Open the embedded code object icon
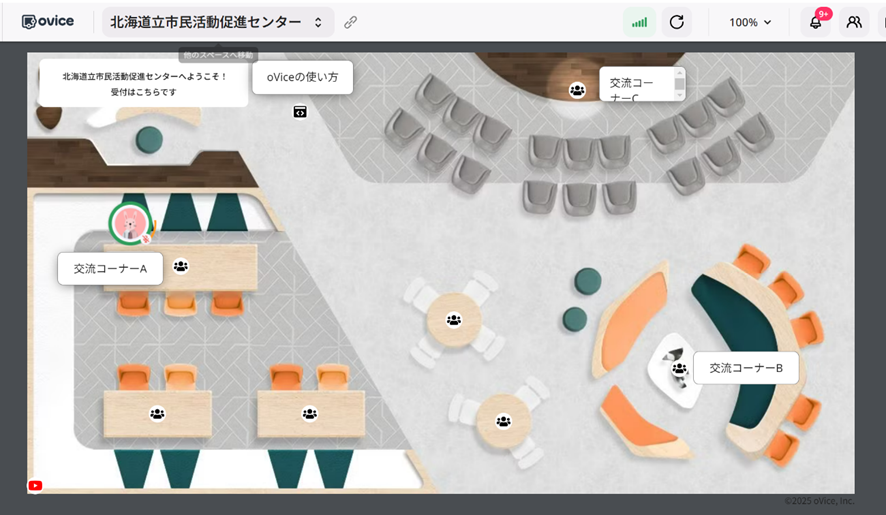886x515 pixels. 299,112
